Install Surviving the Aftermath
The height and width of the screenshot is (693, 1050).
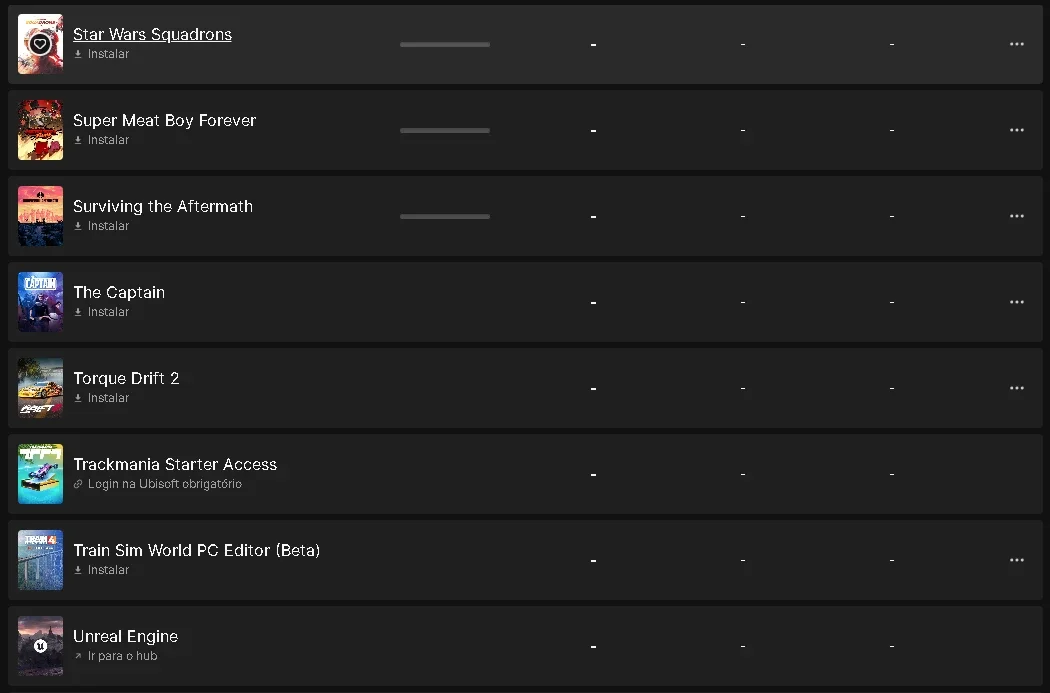tap(108, 226)
